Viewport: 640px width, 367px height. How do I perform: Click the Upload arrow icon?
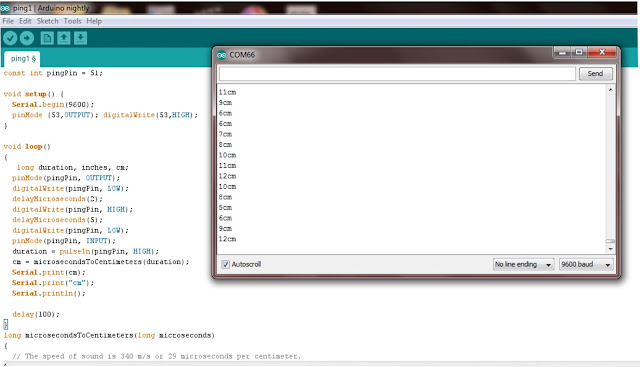[27, 38]
